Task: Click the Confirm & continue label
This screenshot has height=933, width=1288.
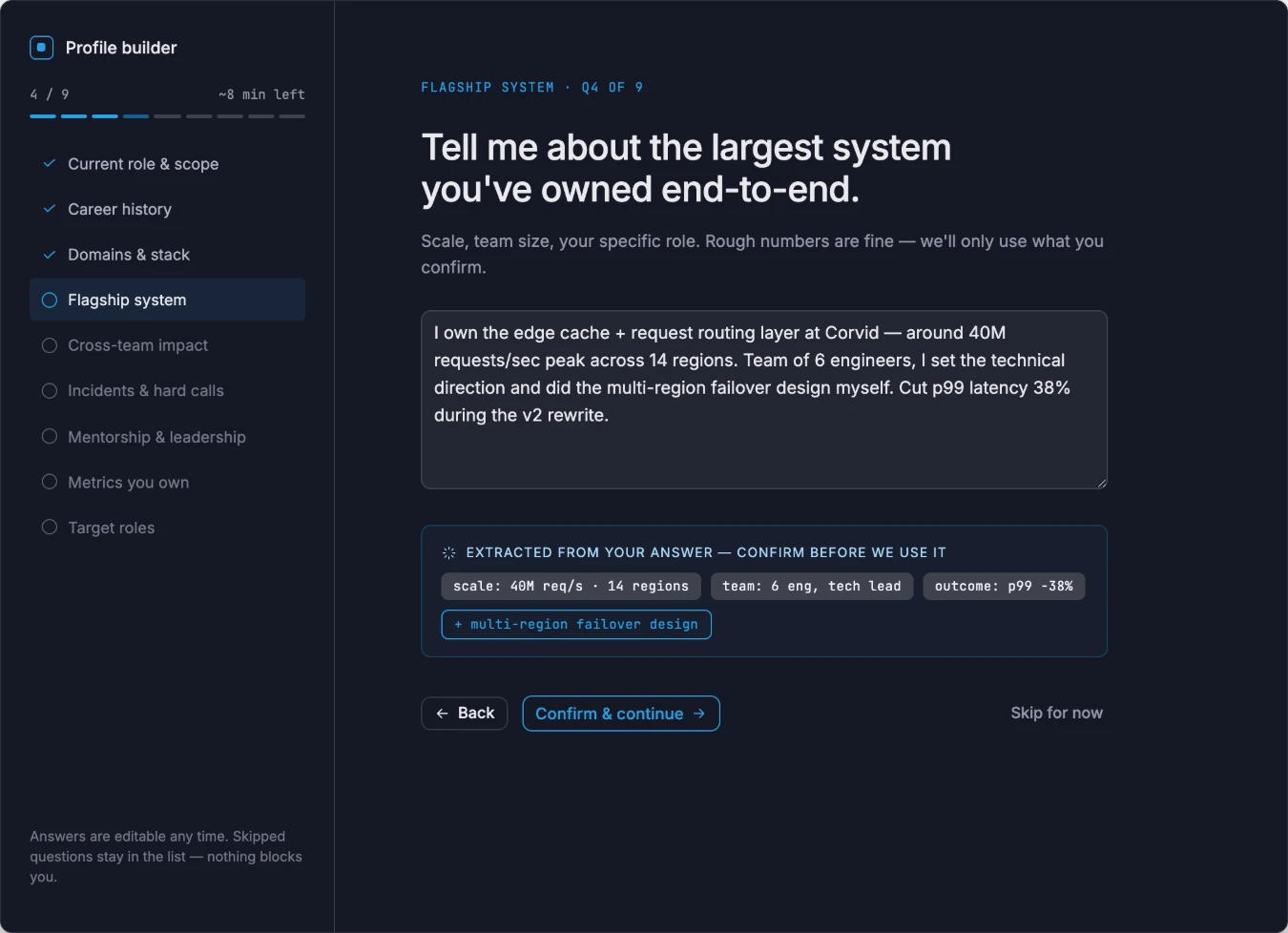Action: coord(610,714)
